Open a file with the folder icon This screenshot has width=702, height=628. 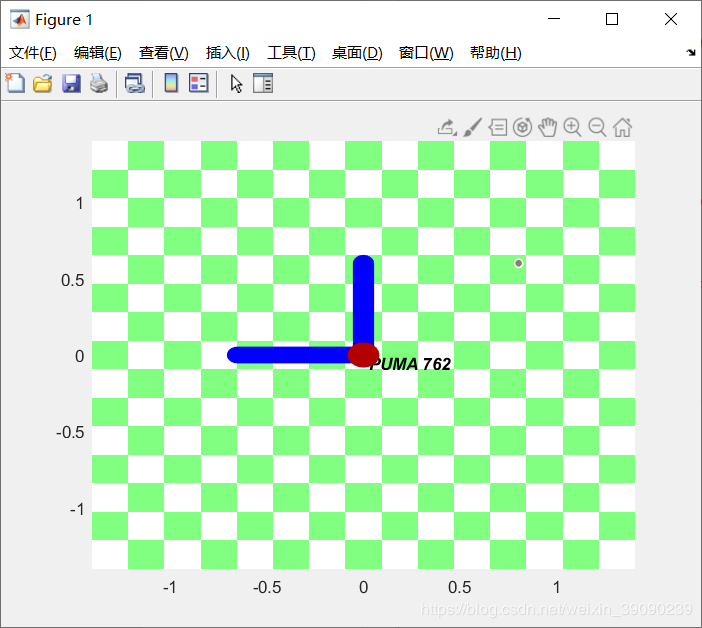tap(43, 83)
